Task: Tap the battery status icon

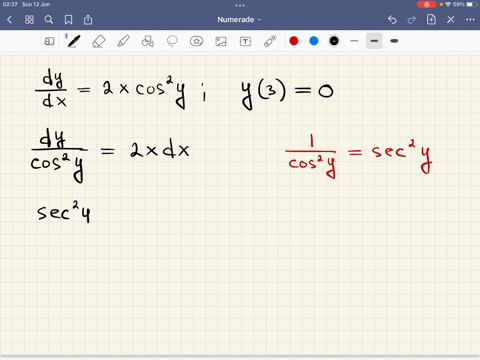Action: coord(472,4)
